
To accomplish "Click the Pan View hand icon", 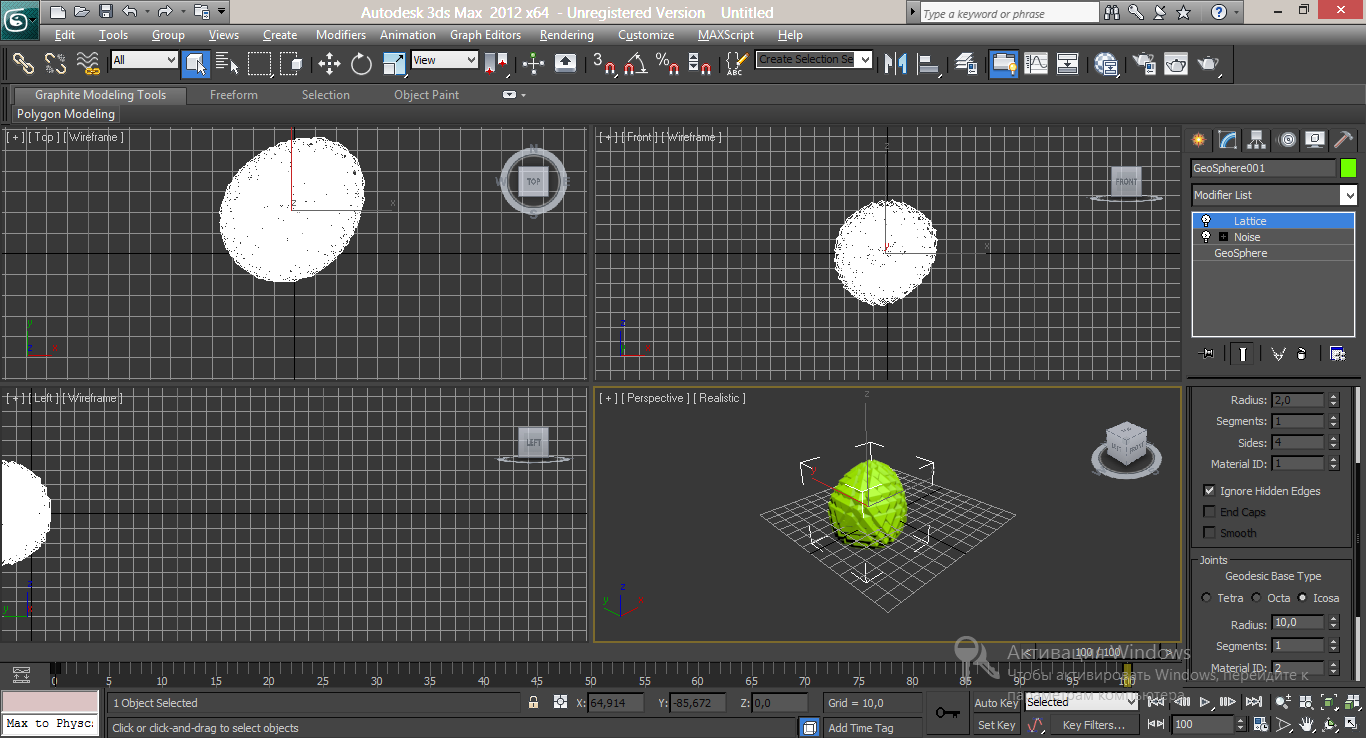I will pos(1306,724).
